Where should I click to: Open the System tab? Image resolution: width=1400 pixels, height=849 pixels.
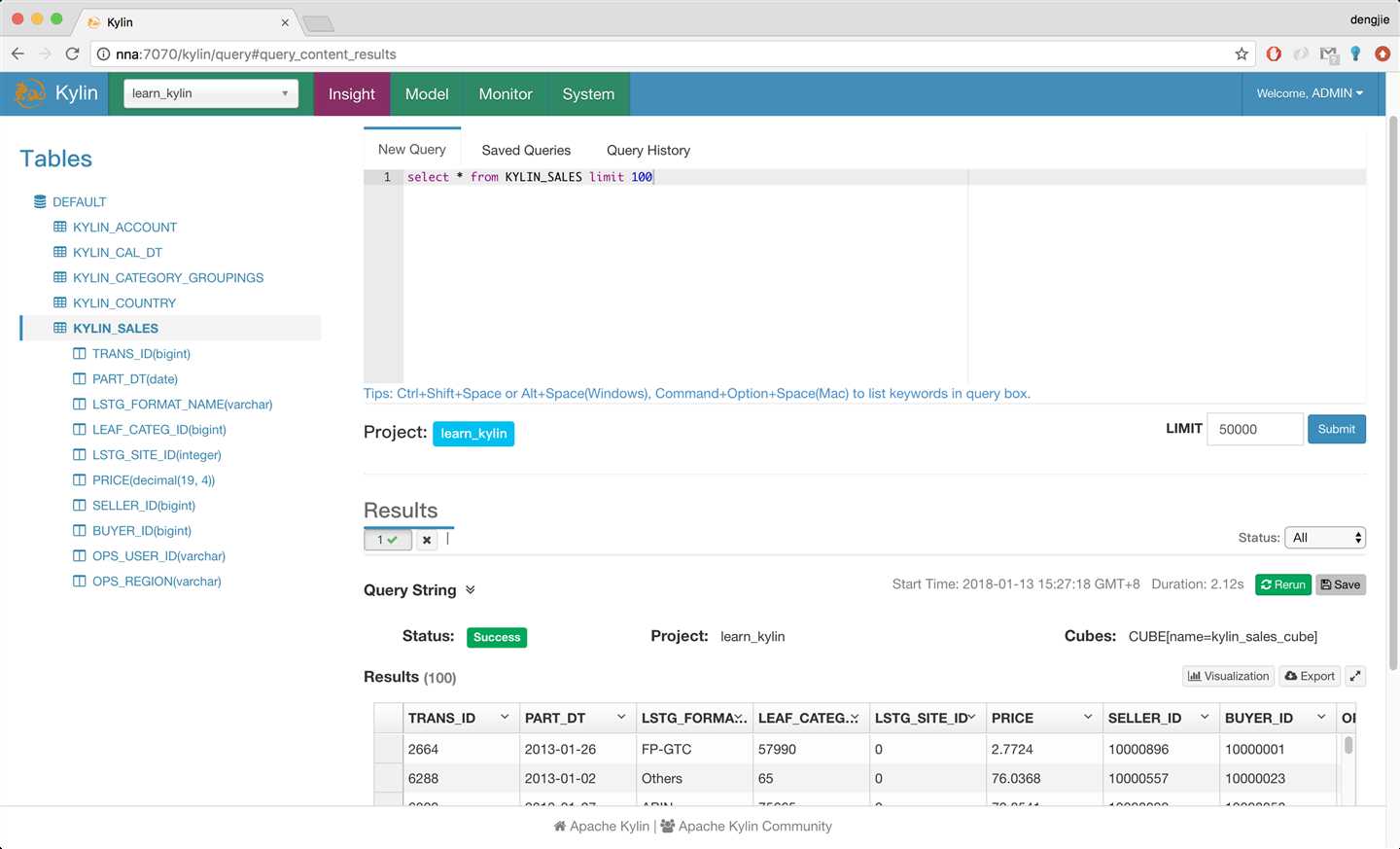click(588, 94)
